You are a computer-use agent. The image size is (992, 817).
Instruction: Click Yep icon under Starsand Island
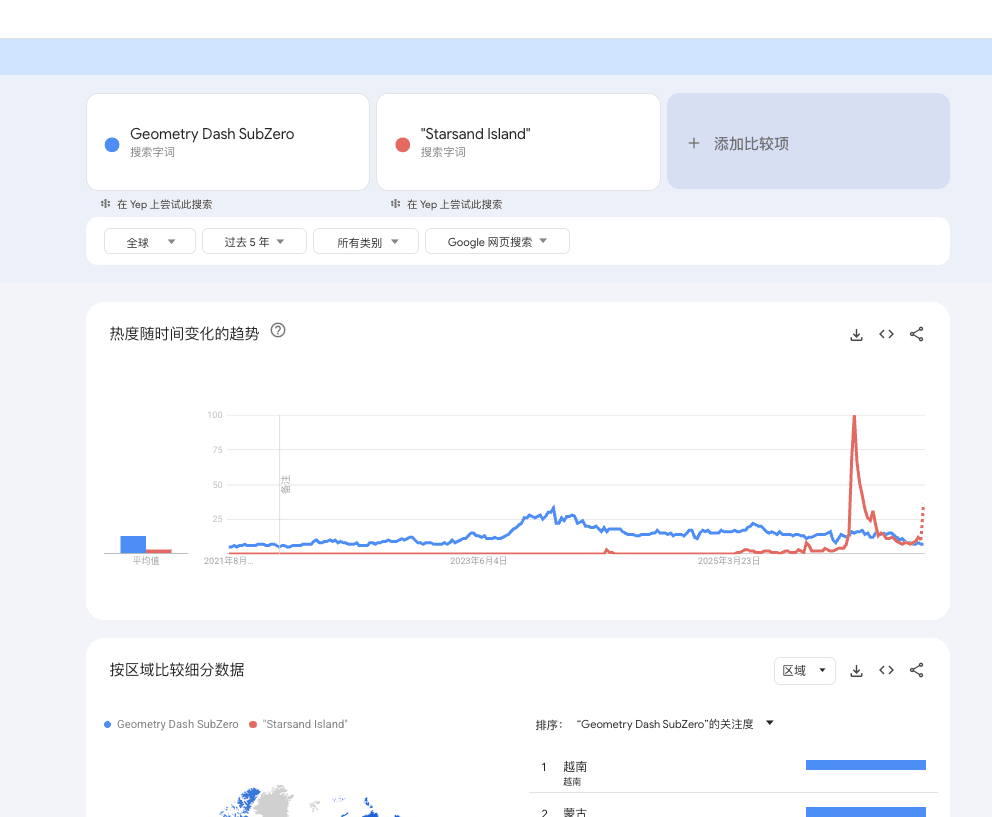point(395,204)
